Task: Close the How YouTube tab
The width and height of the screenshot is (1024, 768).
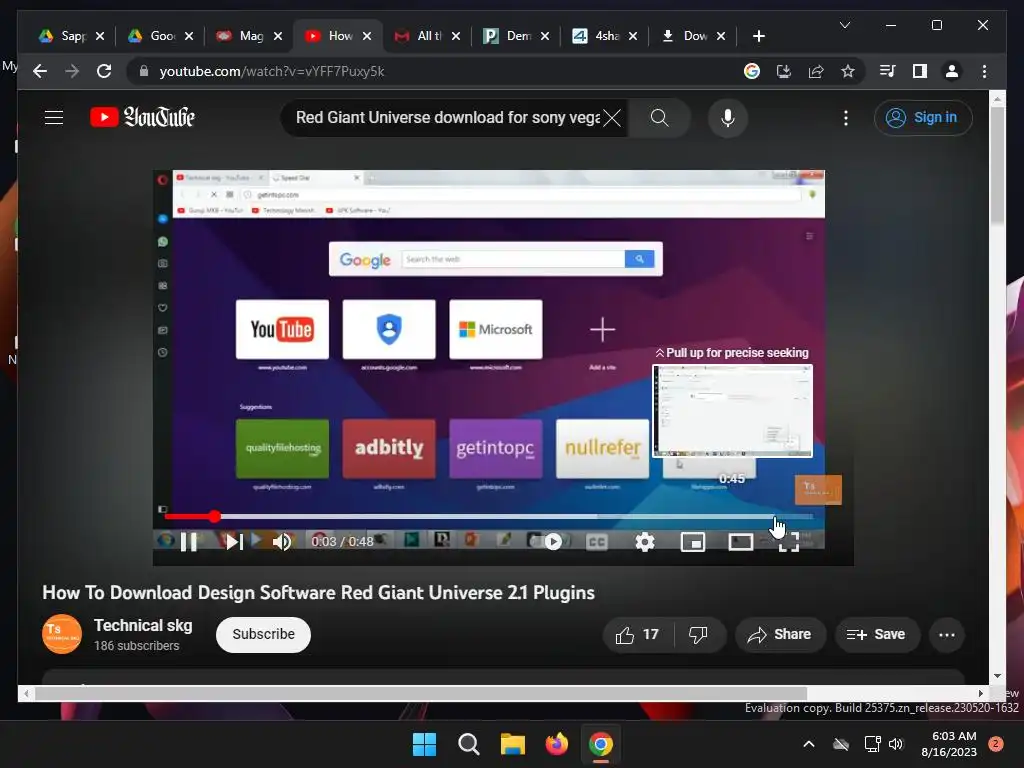Action: click(367, 36)
